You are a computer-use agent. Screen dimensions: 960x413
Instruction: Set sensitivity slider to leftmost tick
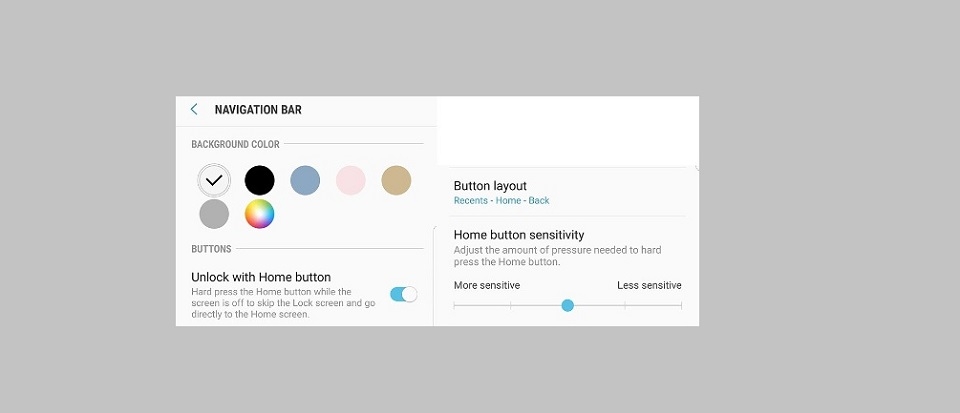point(454,305)
